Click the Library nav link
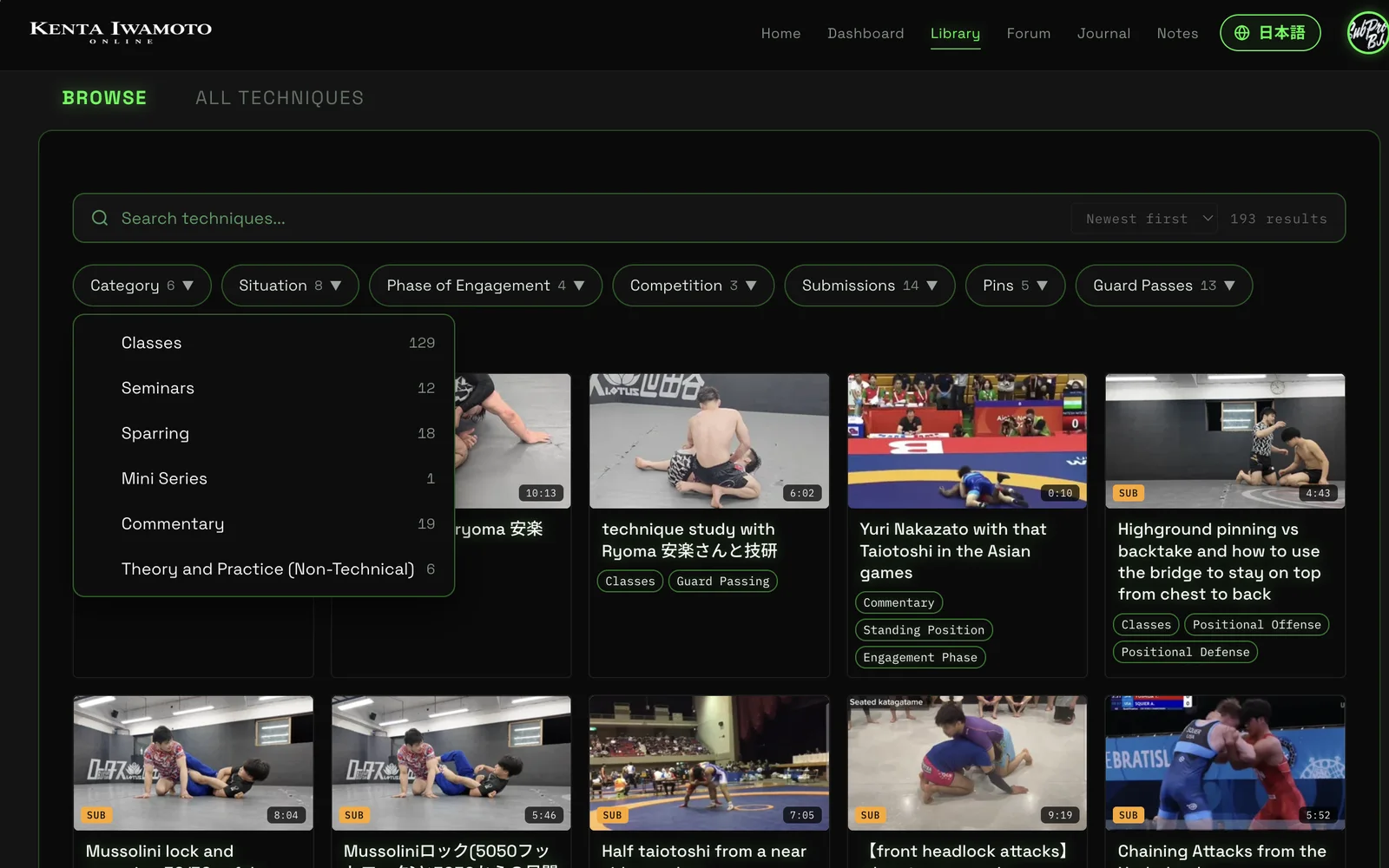 pos(955,33)
